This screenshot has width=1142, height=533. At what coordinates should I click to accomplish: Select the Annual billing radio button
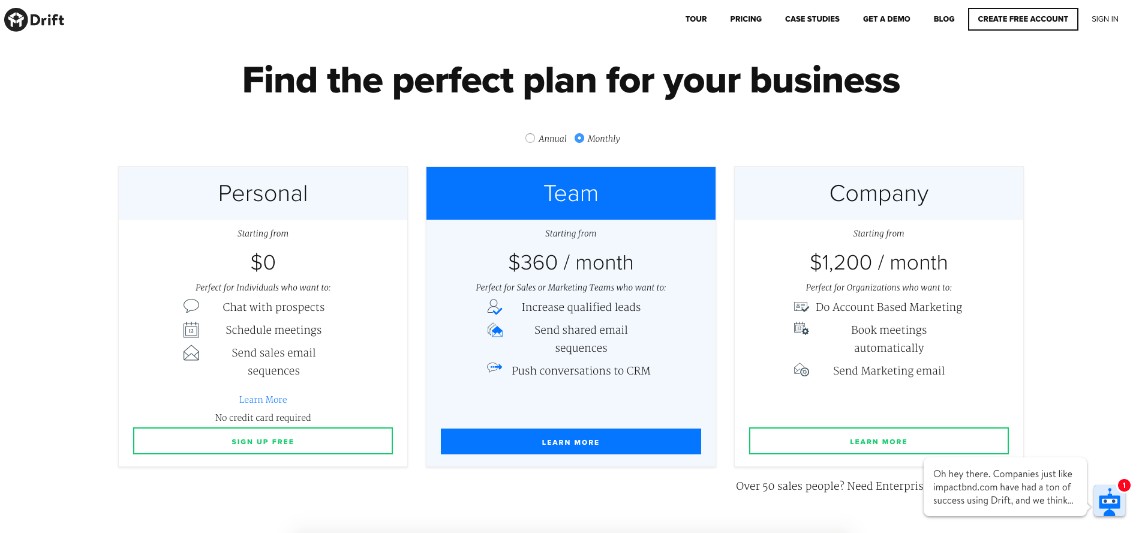(x=530, y=138)
